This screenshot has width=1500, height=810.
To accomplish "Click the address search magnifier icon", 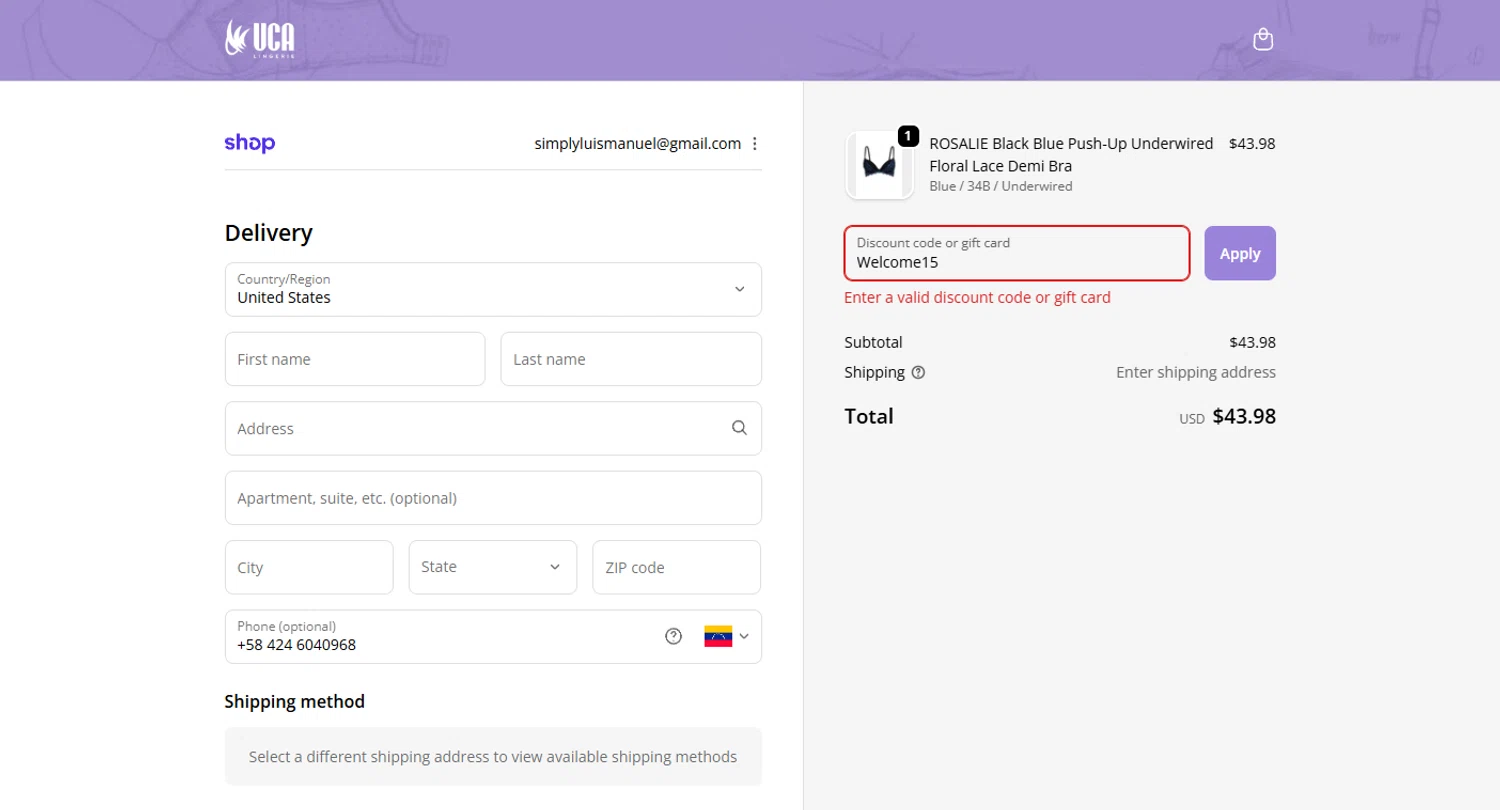I will [x=739, y=428].
